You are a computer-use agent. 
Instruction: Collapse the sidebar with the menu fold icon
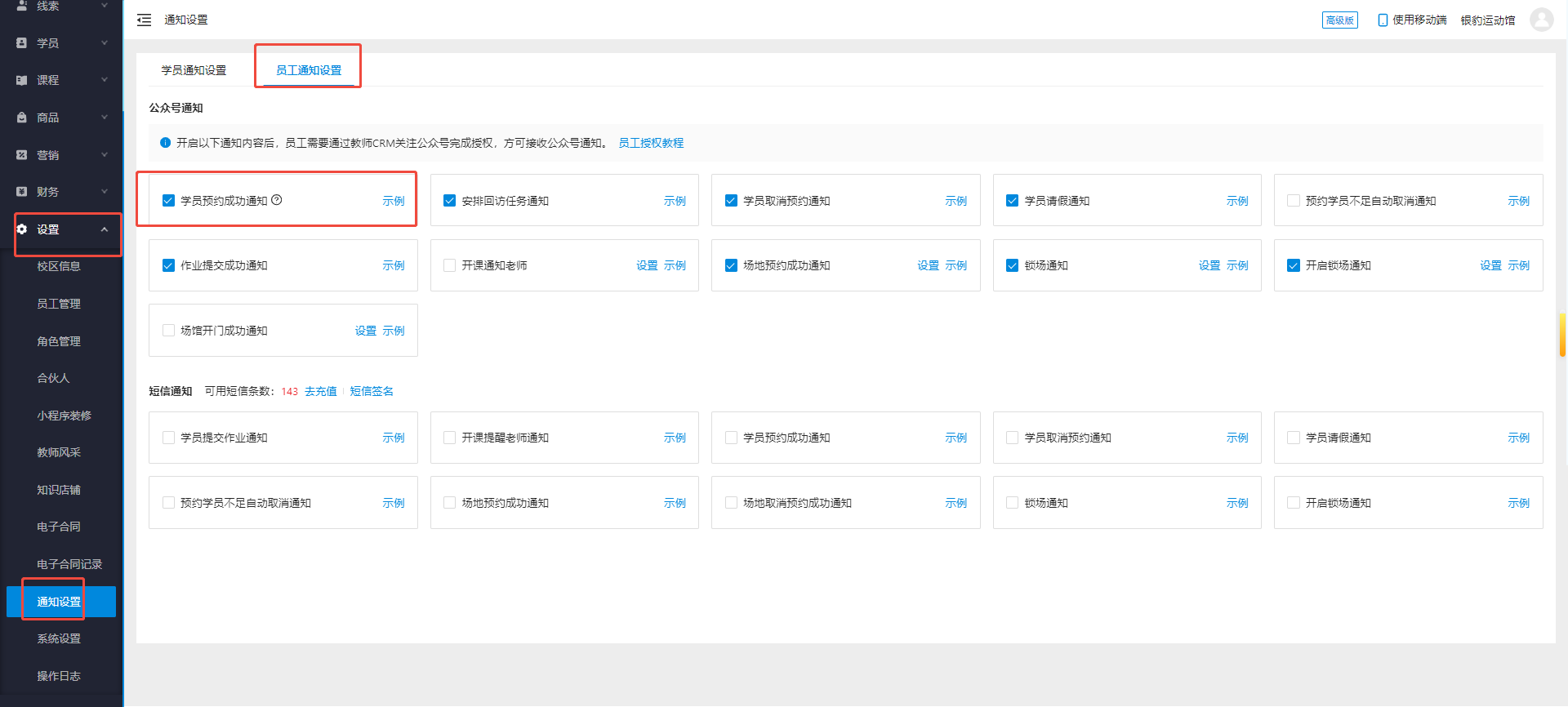[x=144, y=20]
